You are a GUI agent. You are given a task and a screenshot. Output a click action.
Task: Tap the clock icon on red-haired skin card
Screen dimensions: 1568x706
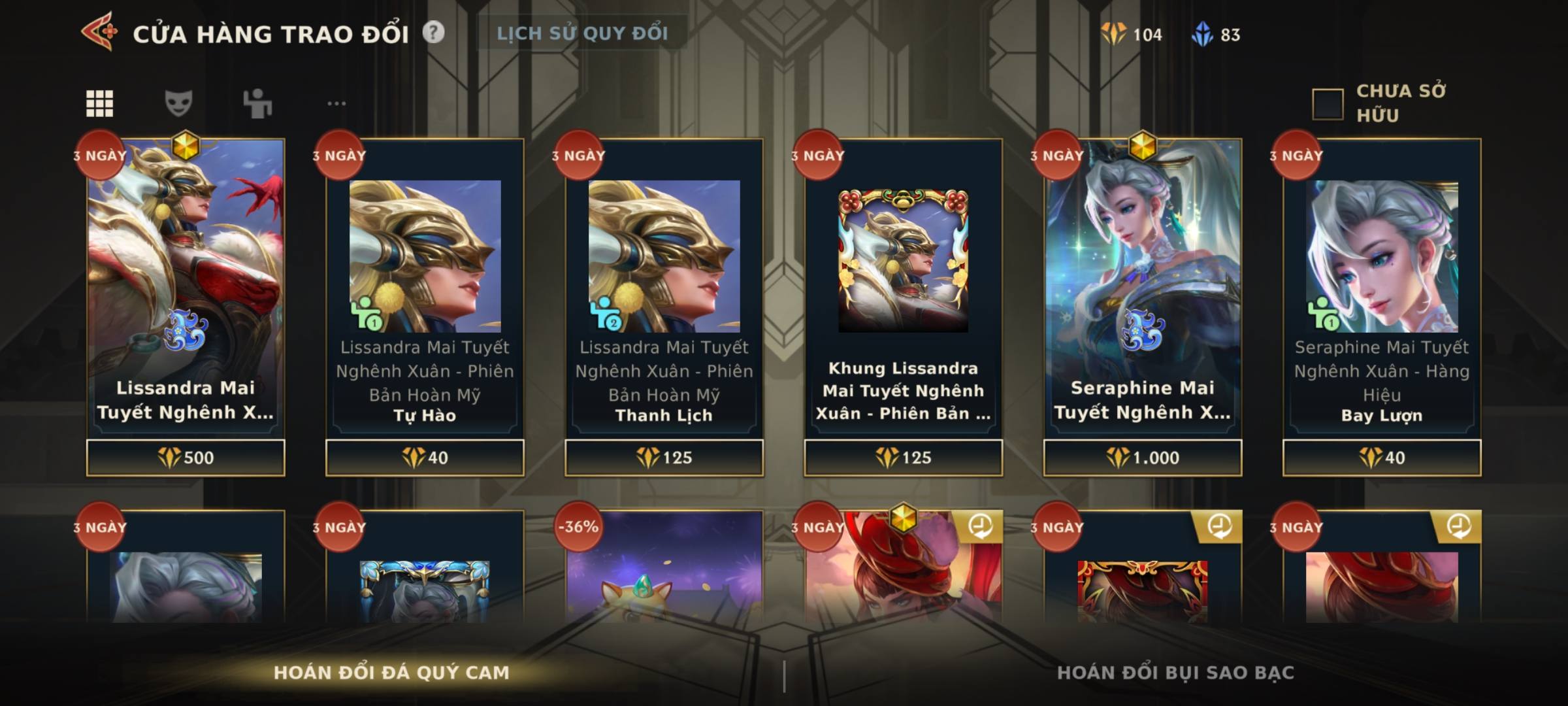980,526
